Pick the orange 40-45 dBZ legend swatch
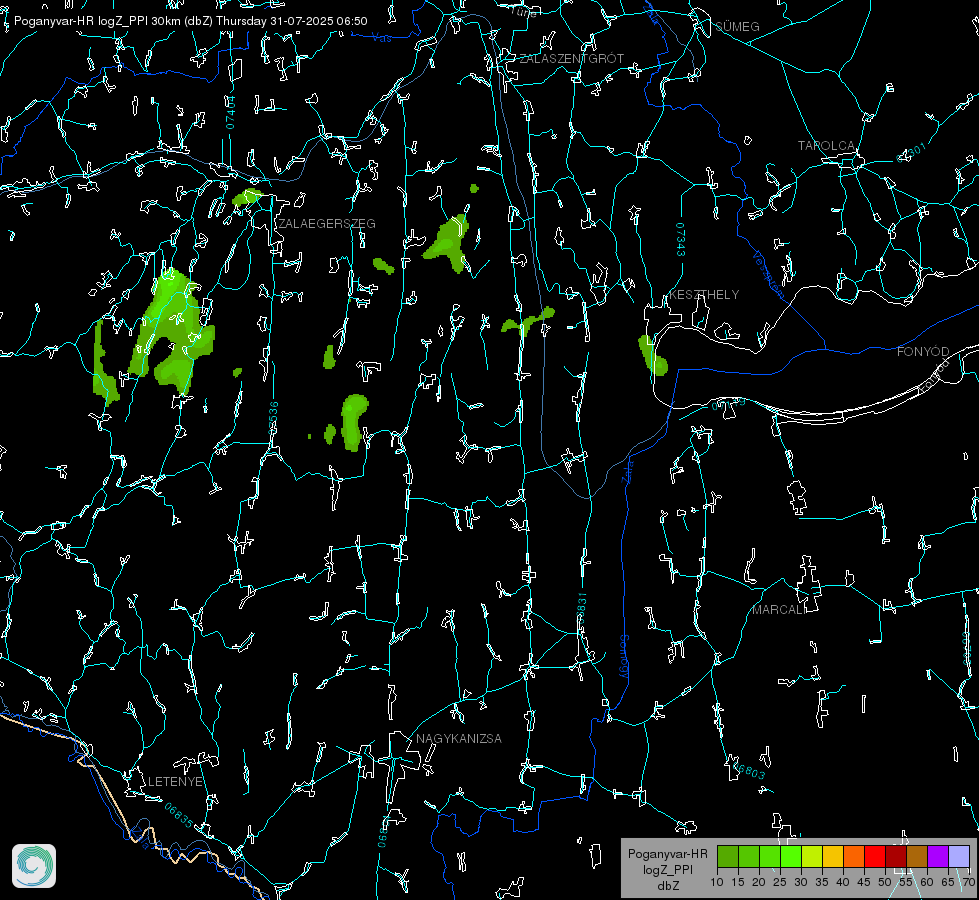The height and width of the screenshot is (900, 979). 854,856
